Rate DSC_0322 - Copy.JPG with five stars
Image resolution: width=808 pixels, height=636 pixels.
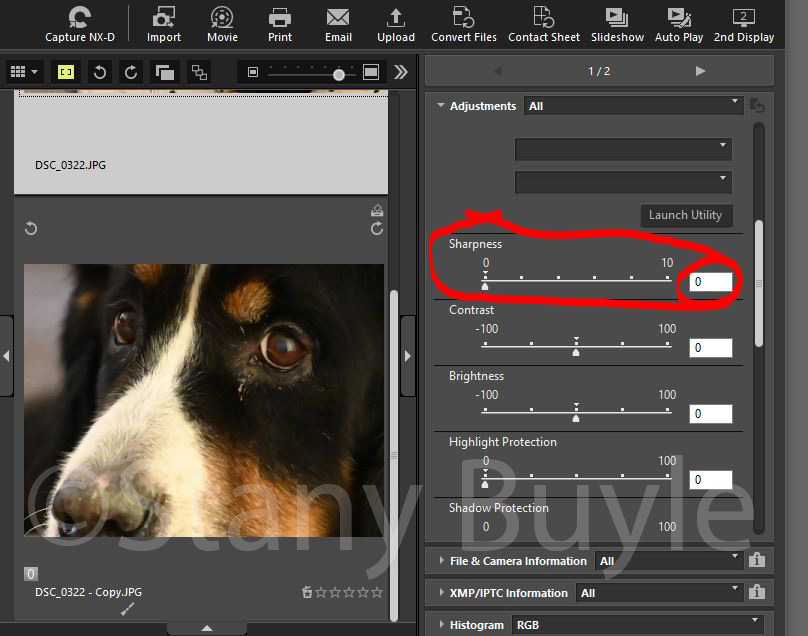[377, 592]
